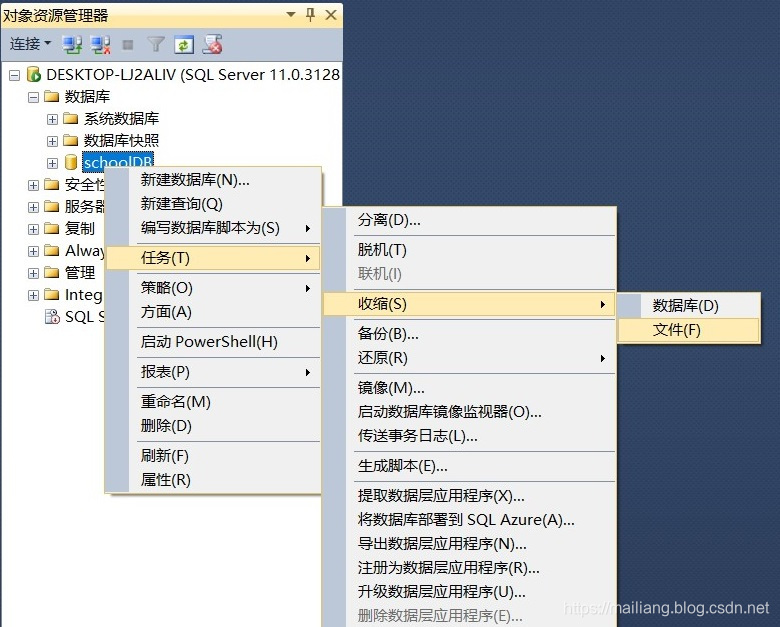780x627 pixels.
Task: Click the AlwaysOn folder icon
Action: pyautogui.click(x=52, y=250)
